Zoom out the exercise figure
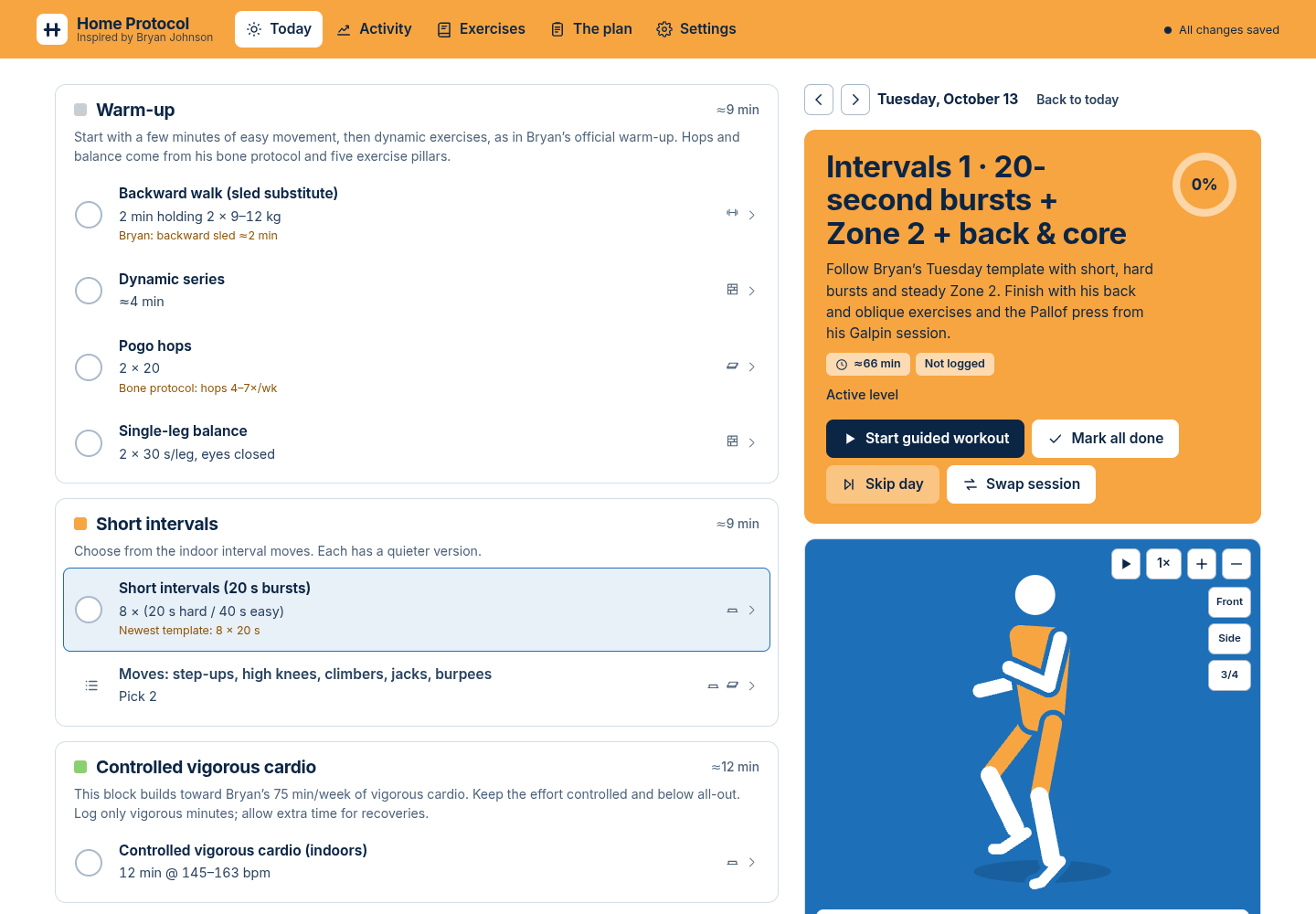 tap(1236, 564)
